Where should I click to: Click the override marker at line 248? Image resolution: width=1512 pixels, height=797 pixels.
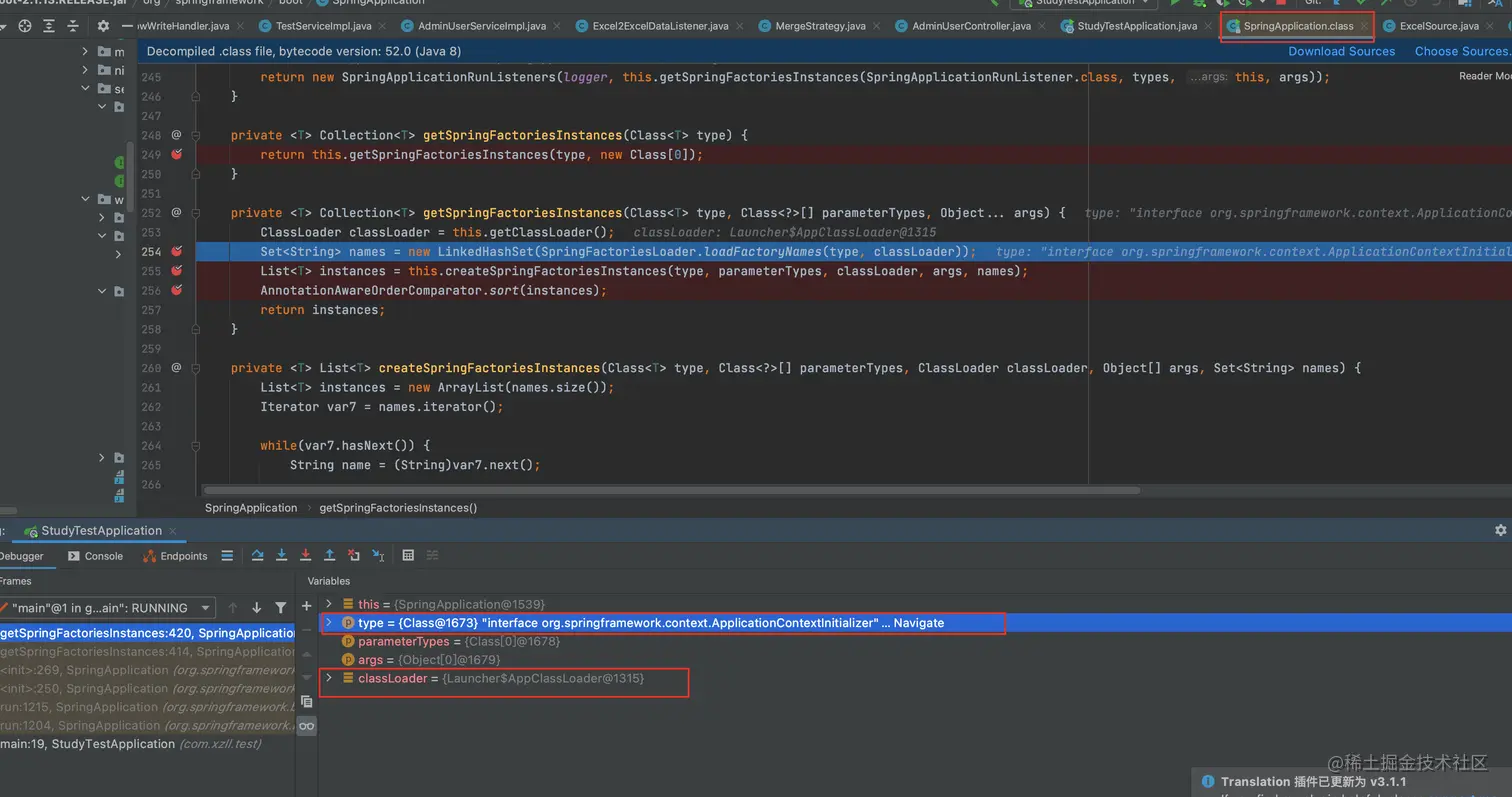[x=176, y=135]
